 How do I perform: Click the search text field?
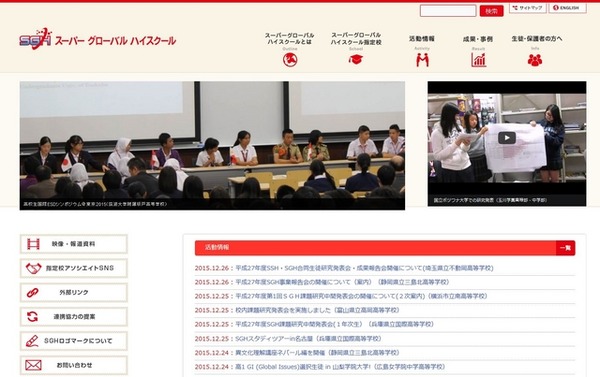[x=448, y=11]
